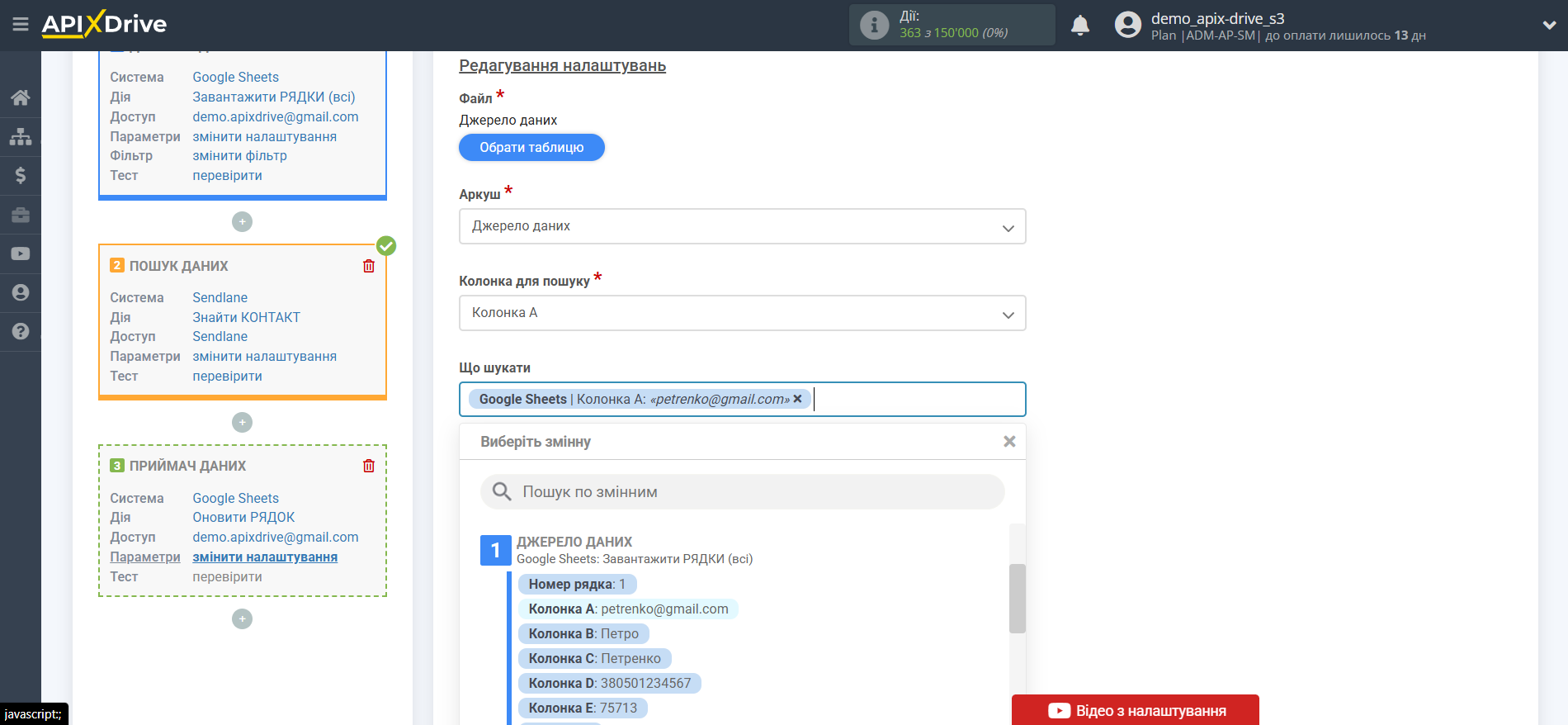Click the variable list scrollbar
Image resolution: width=1568 pixels, height=725 pixels.
(x=1017, y=599)
